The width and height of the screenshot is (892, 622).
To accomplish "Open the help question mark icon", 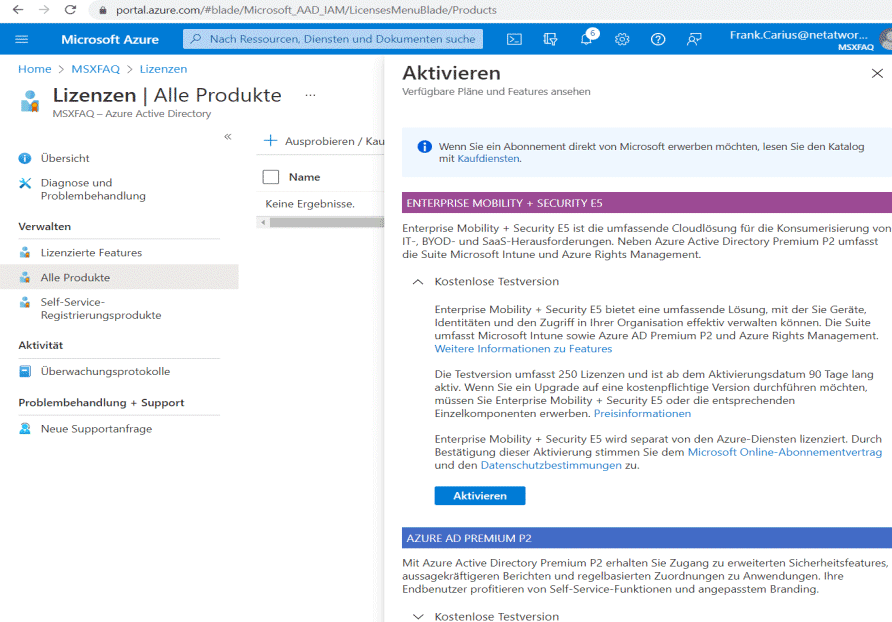I will pos(658,39).
